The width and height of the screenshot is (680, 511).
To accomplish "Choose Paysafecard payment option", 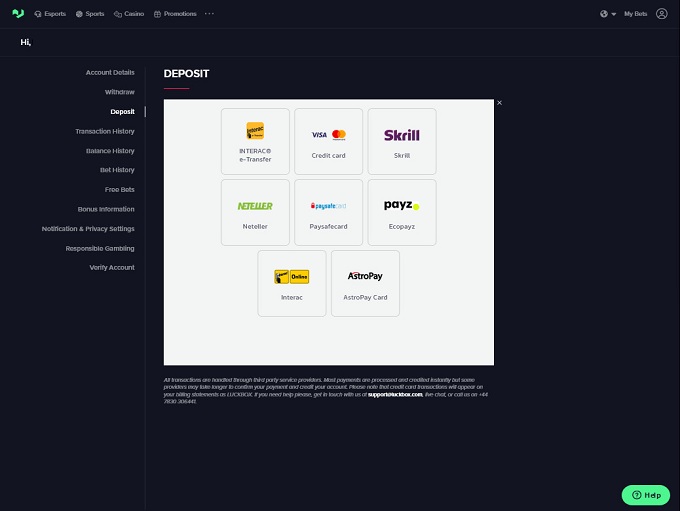I will [x=328, y=212].
